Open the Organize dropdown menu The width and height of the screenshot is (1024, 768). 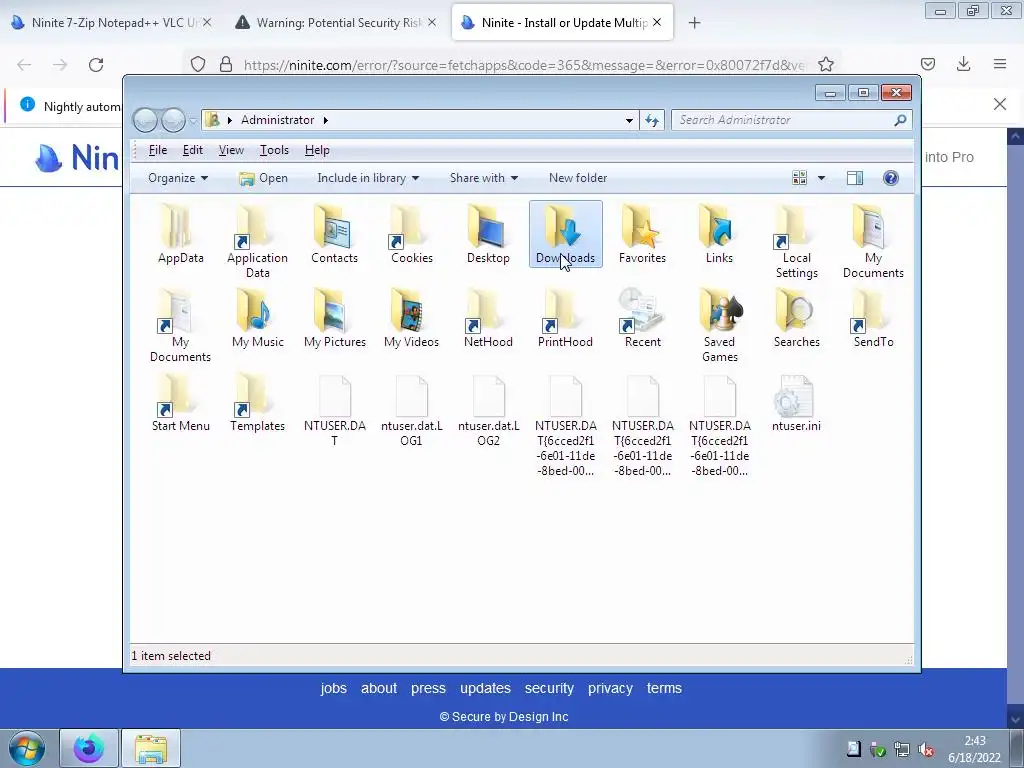tap(178, 178)
